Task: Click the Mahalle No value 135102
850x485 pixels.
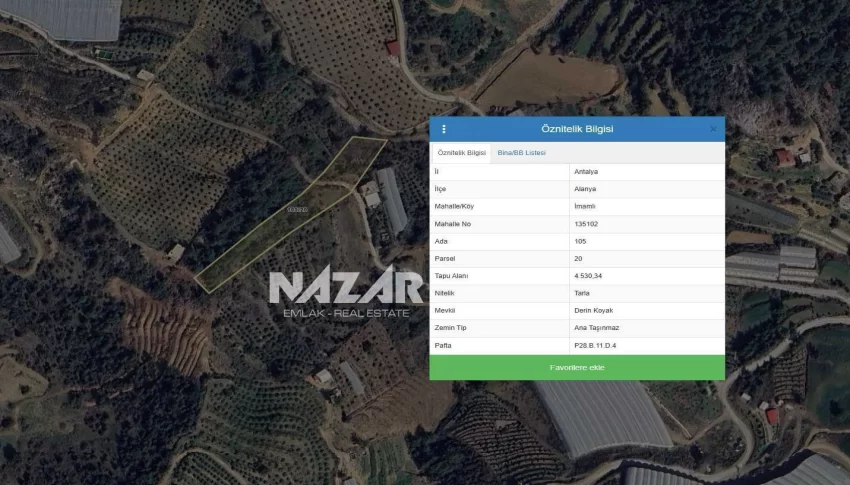Action: point(588,223)
